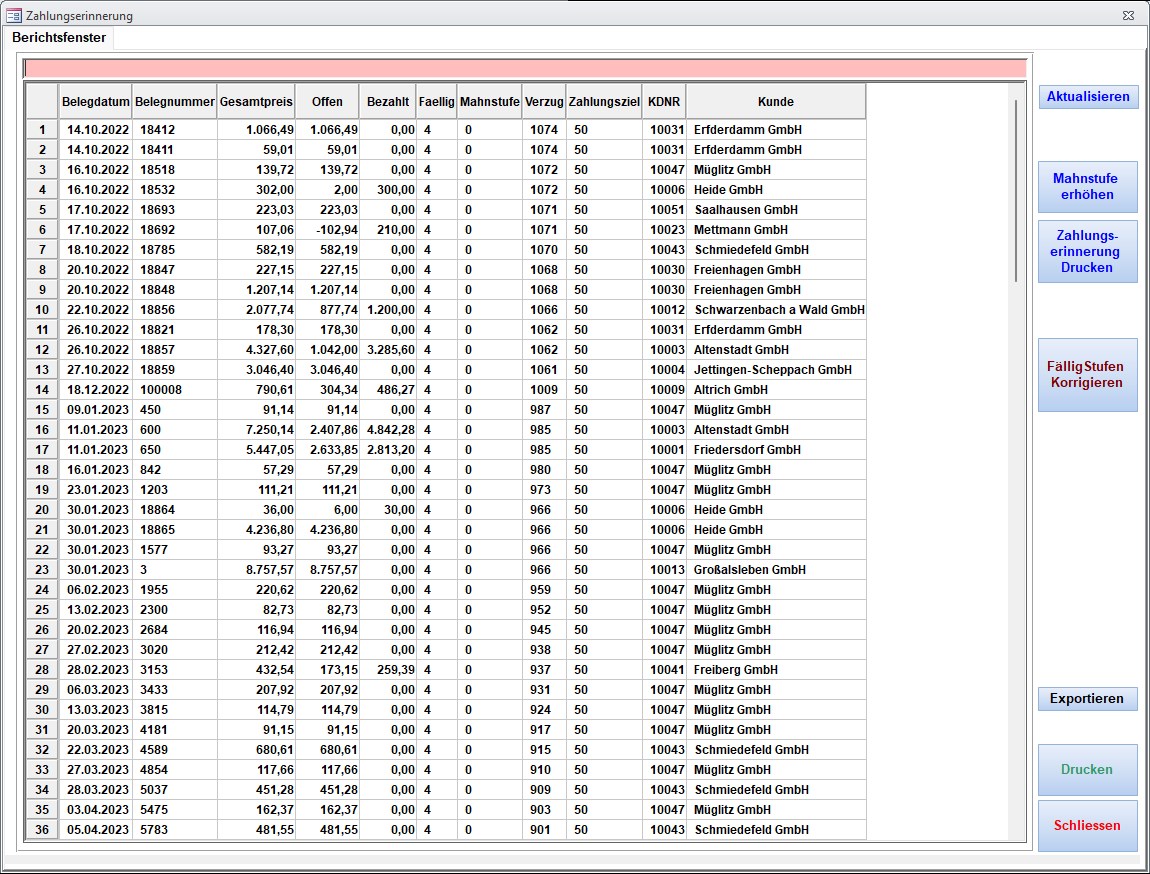The height and width of the screenshot is (874, 1150).
Task: Sort by the Belegdatum column header
Action: click(x=96, y=101)
